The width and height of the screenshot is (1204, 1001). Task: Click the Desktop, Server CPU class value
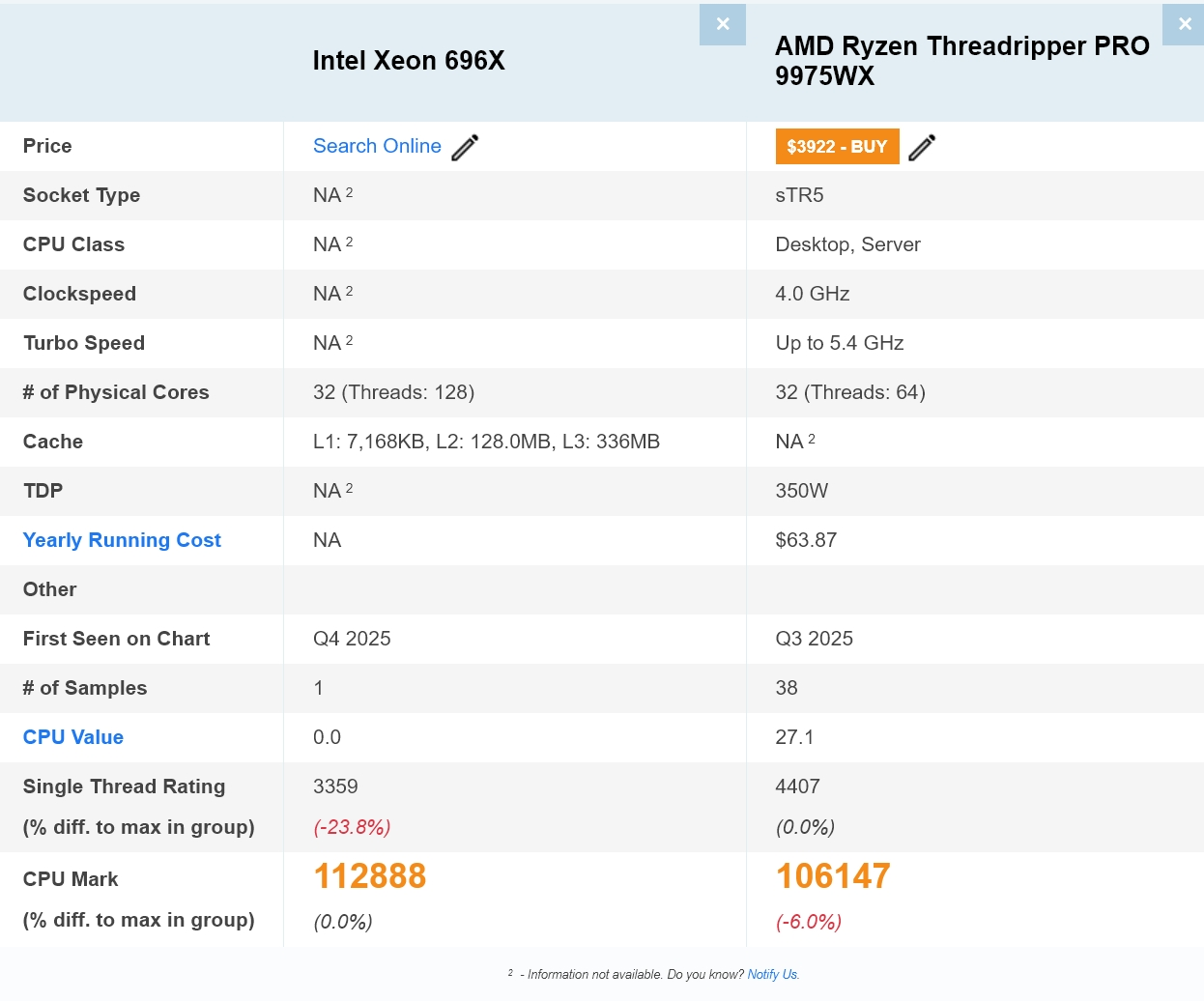(848, 244)
